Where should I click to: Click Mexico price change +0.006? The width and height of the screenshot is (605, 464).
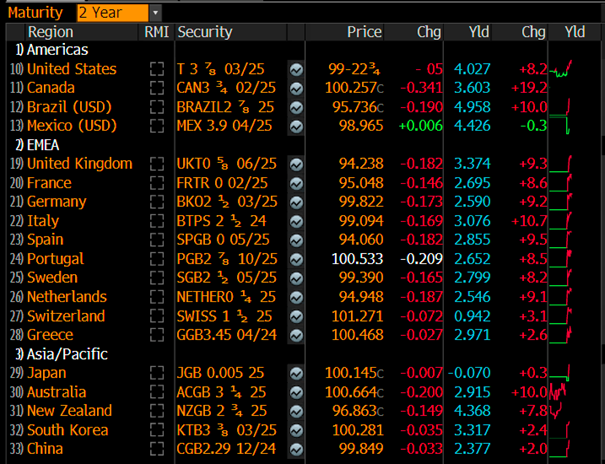[x=421, y=126]
